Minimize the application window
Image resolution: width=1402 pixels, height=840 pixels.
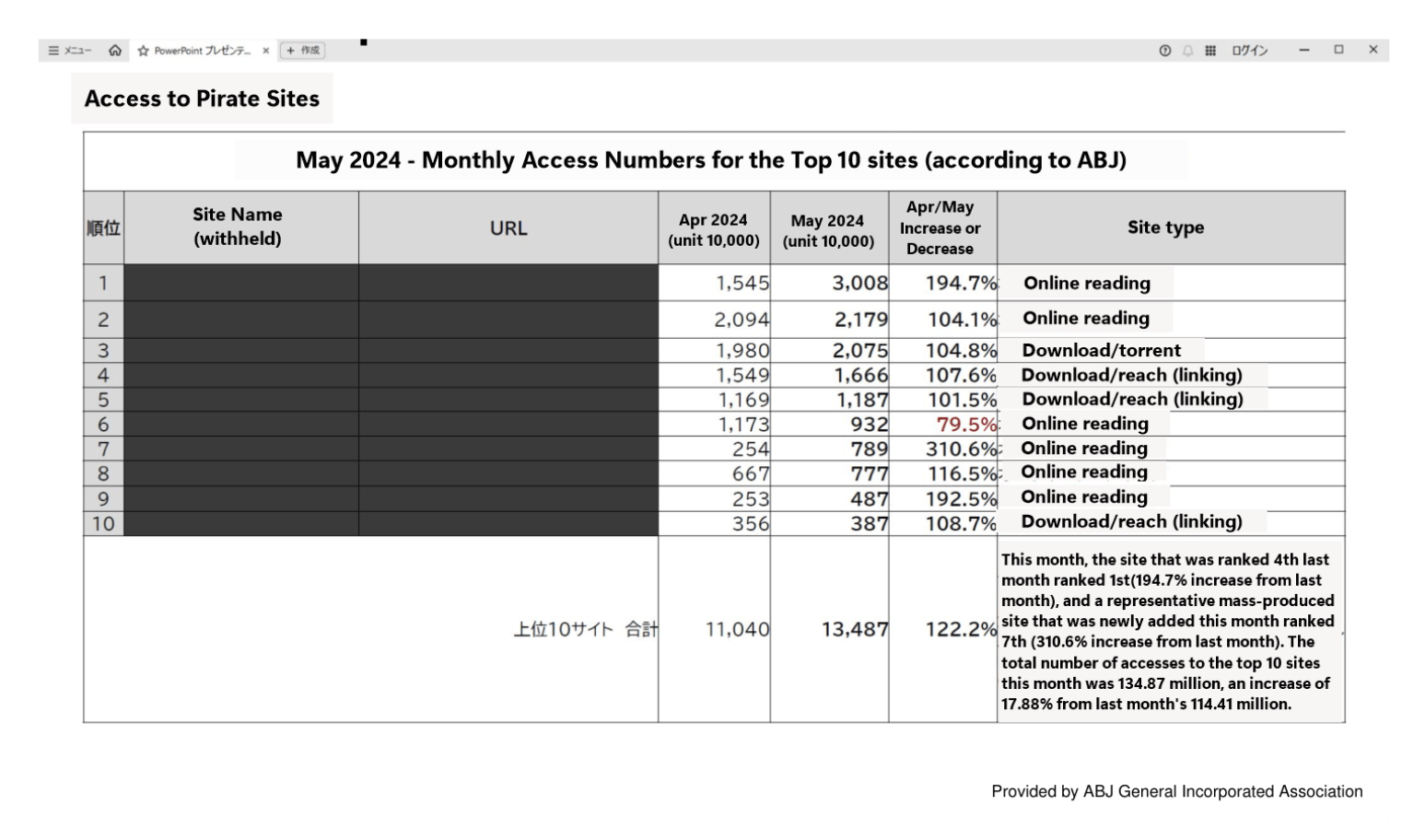pyautogui.click(x=1304, y=50)
